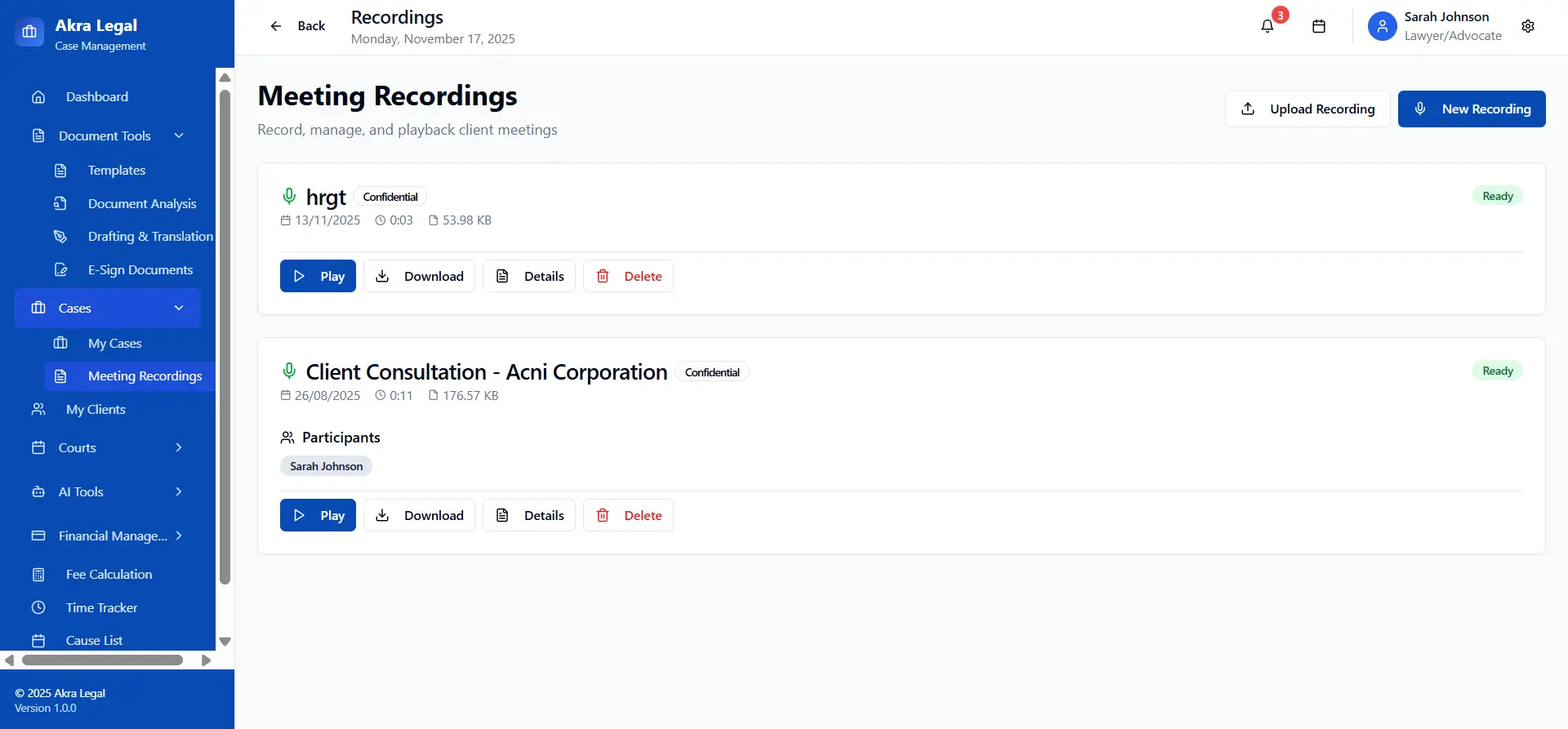Open the notifications bell icon
Viewport: 1568px width, 729px height.
point(1267,26)
